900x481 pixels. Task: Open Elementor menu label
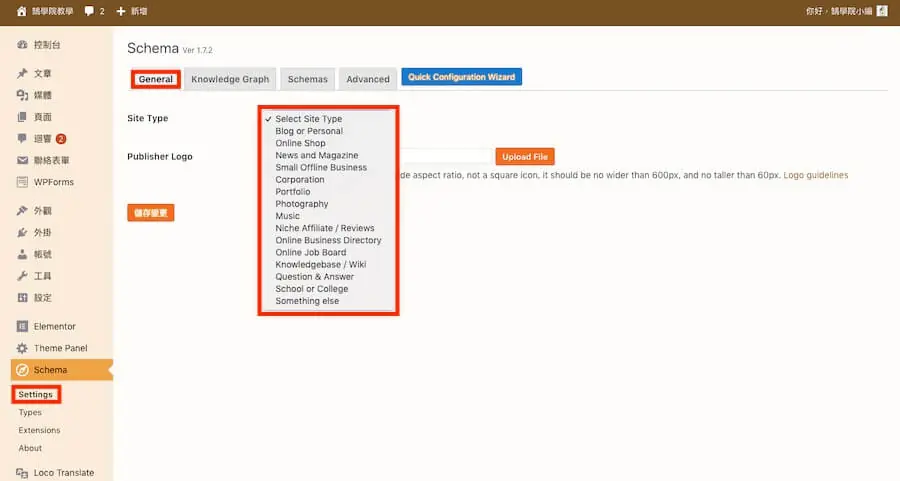(x=55, y=326)
